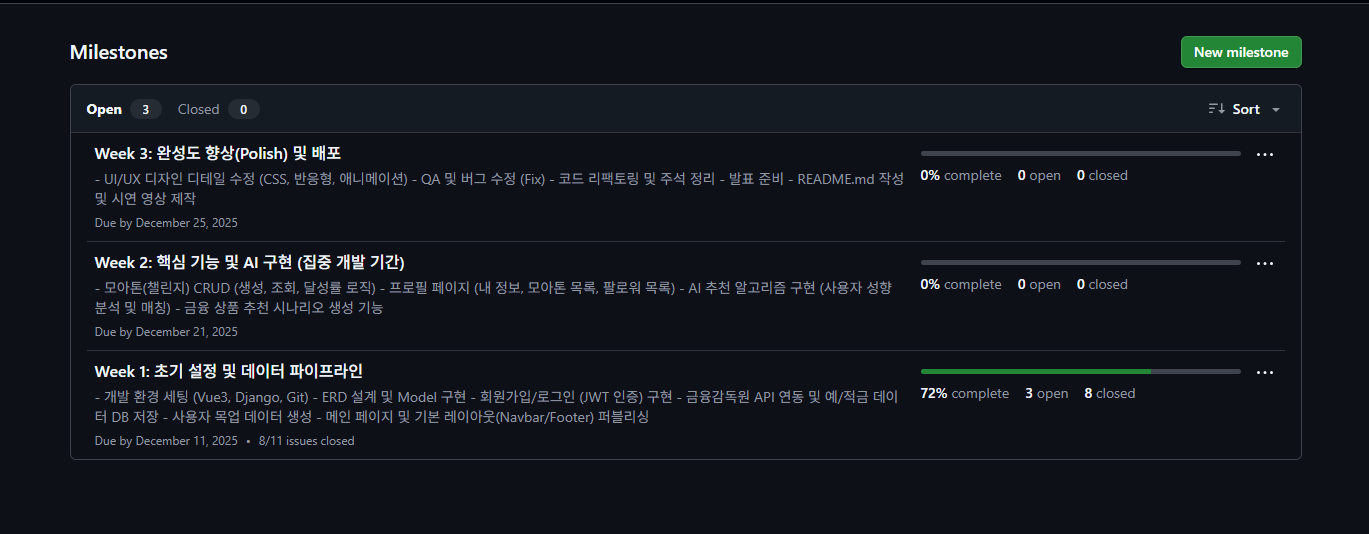
Task: Open the Week 3 milestone options menu
Action: coord(1264,155)
